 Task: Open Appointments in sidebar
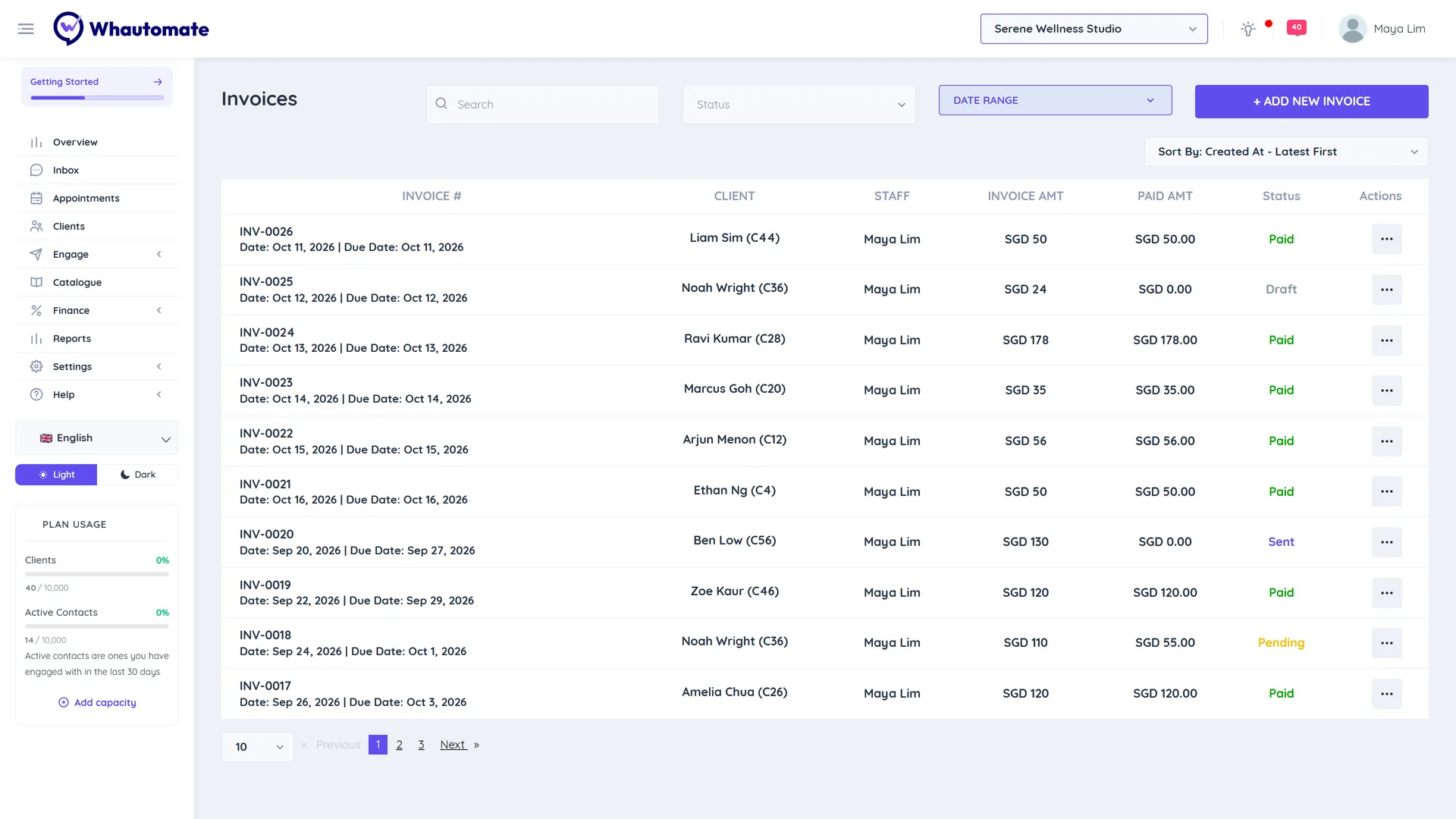pyautogui.click(x=97, y=199)
